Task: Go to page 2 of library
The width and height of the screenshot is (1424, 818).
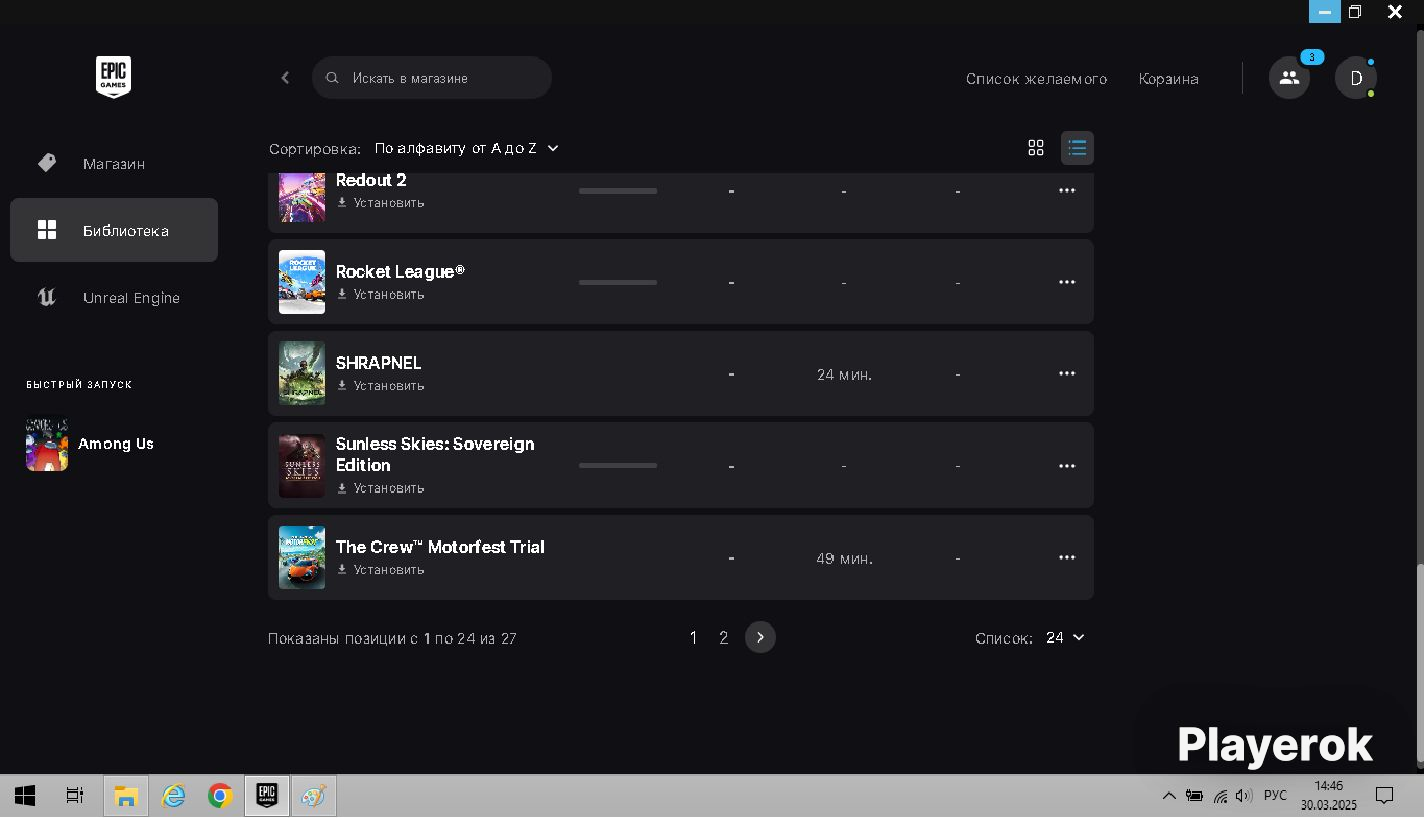Action: pos(724,638)
